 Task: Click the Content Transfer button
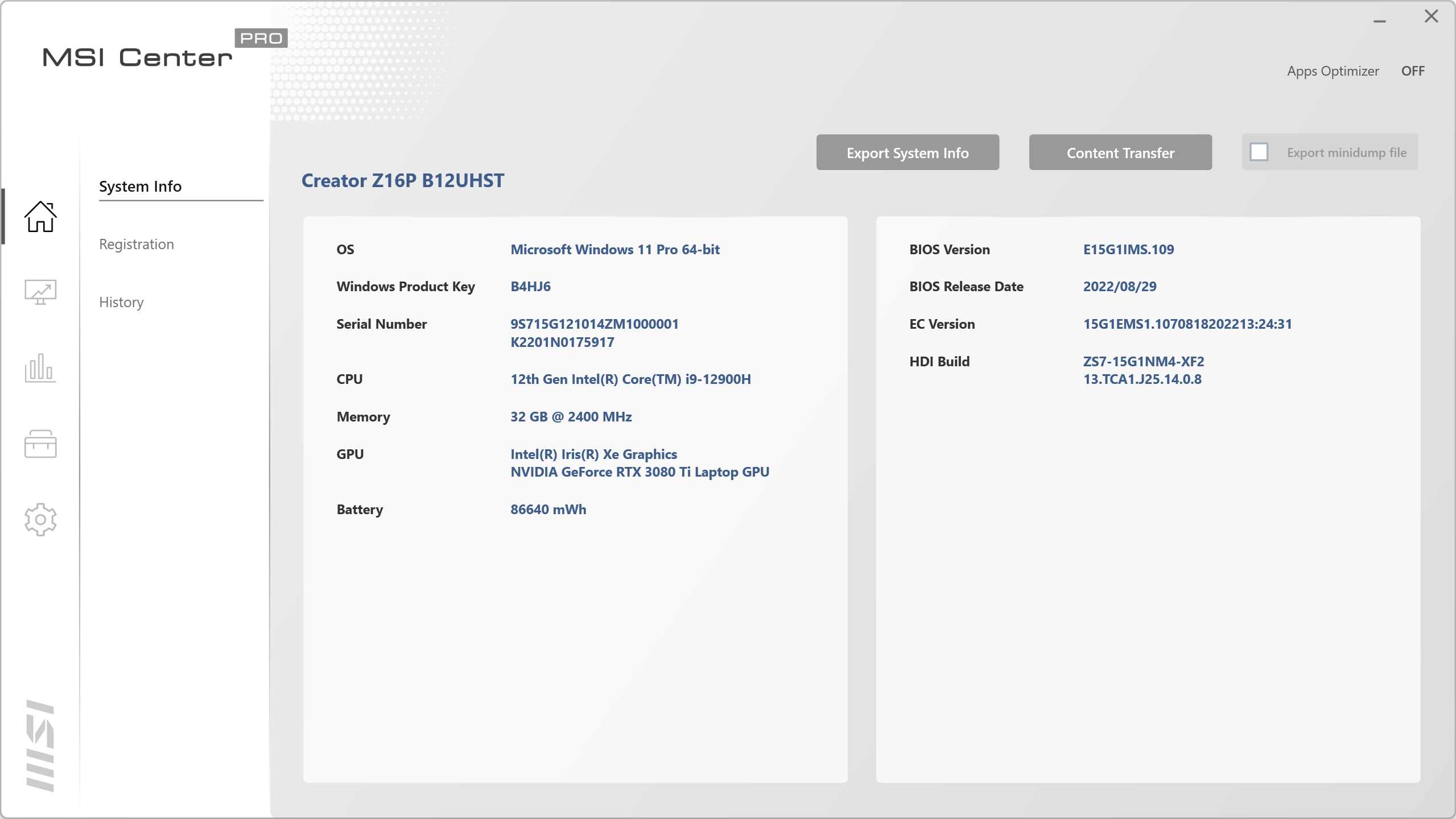pos(1120,152)
